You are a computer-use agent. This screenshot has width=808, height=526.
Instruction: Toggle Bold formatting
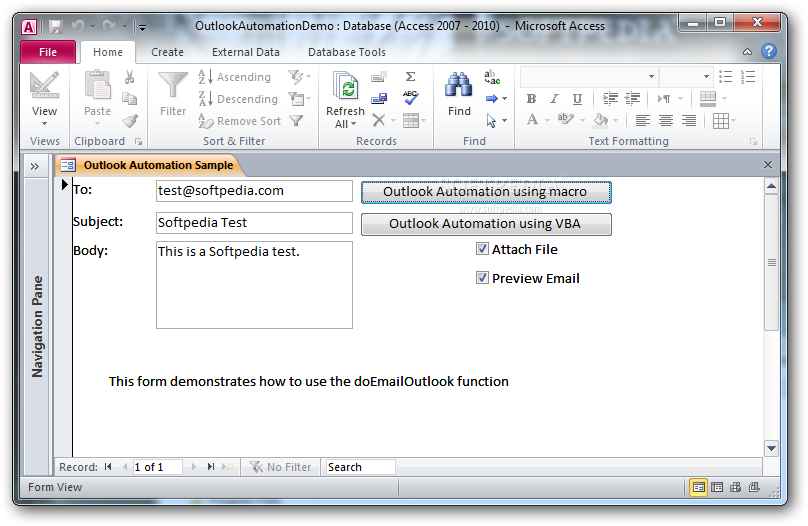[531, 98]
